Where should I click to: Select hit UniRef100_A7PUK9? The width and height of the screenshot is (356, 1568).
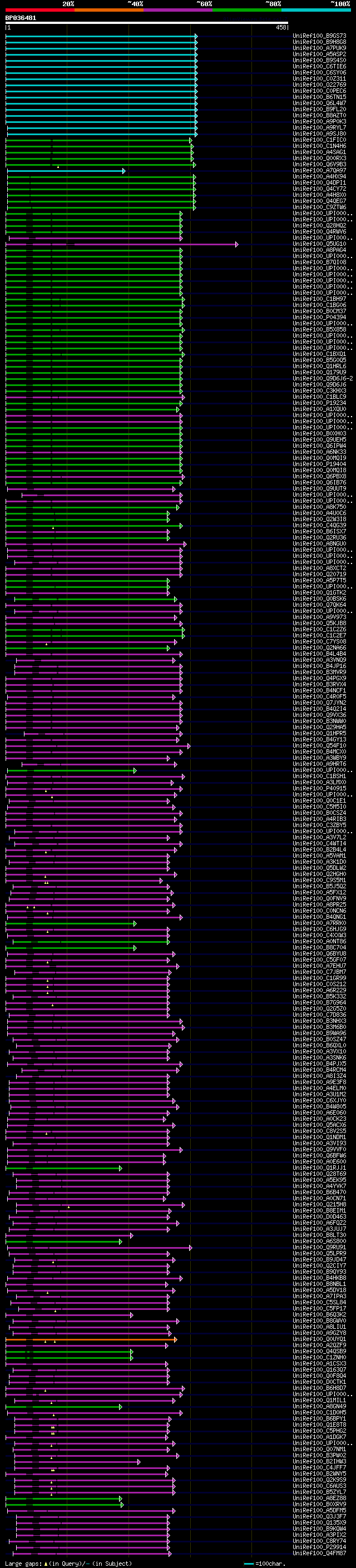tap(319, 48)
